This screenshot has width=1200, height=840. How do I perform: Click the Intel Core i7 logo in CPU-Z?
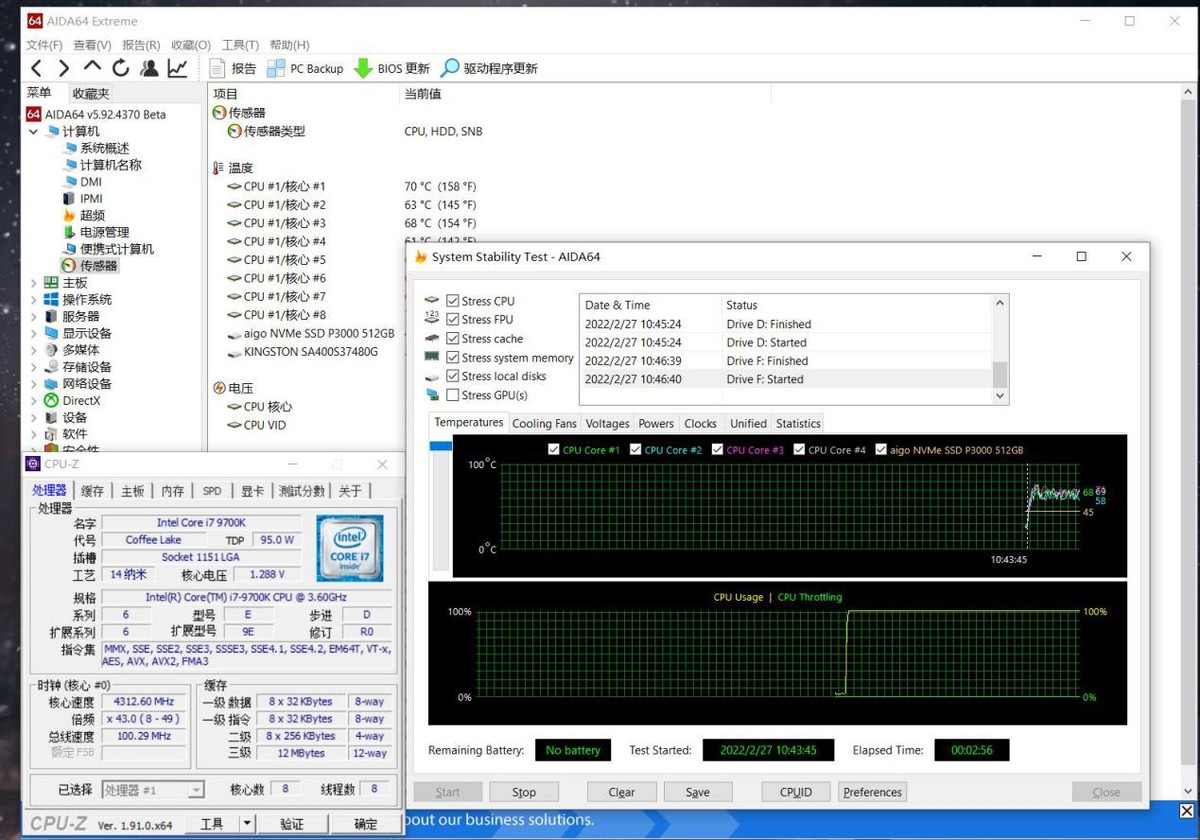tap(350, 548)
